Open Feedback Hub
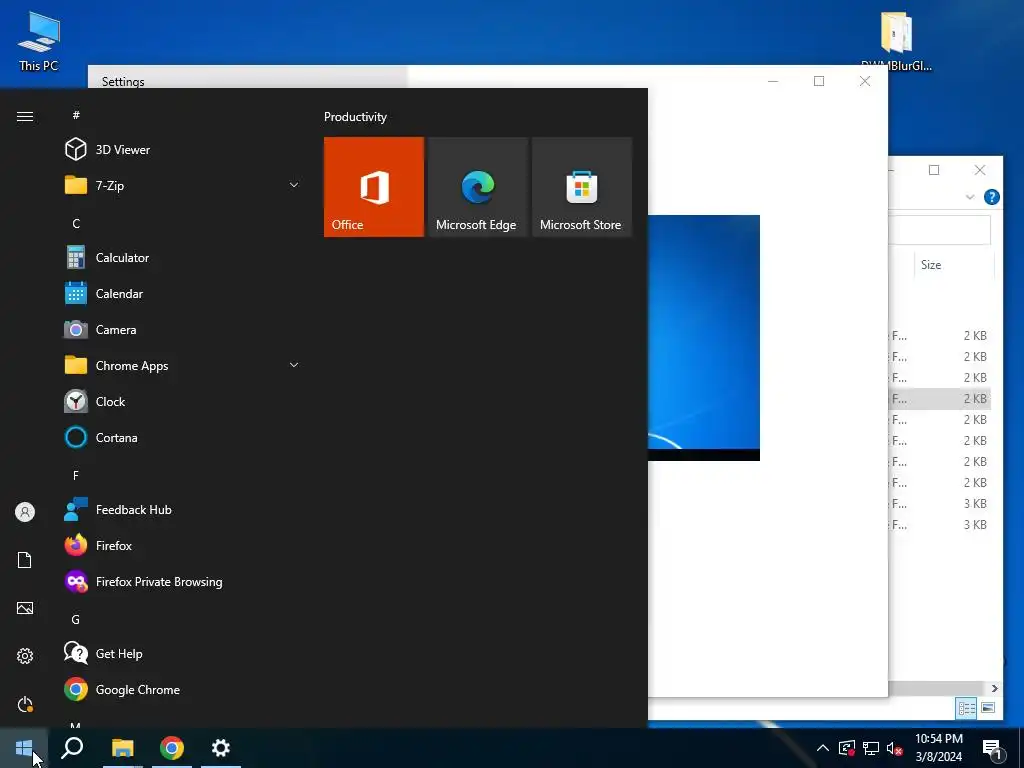The image size is (1024, 768). 183,509
